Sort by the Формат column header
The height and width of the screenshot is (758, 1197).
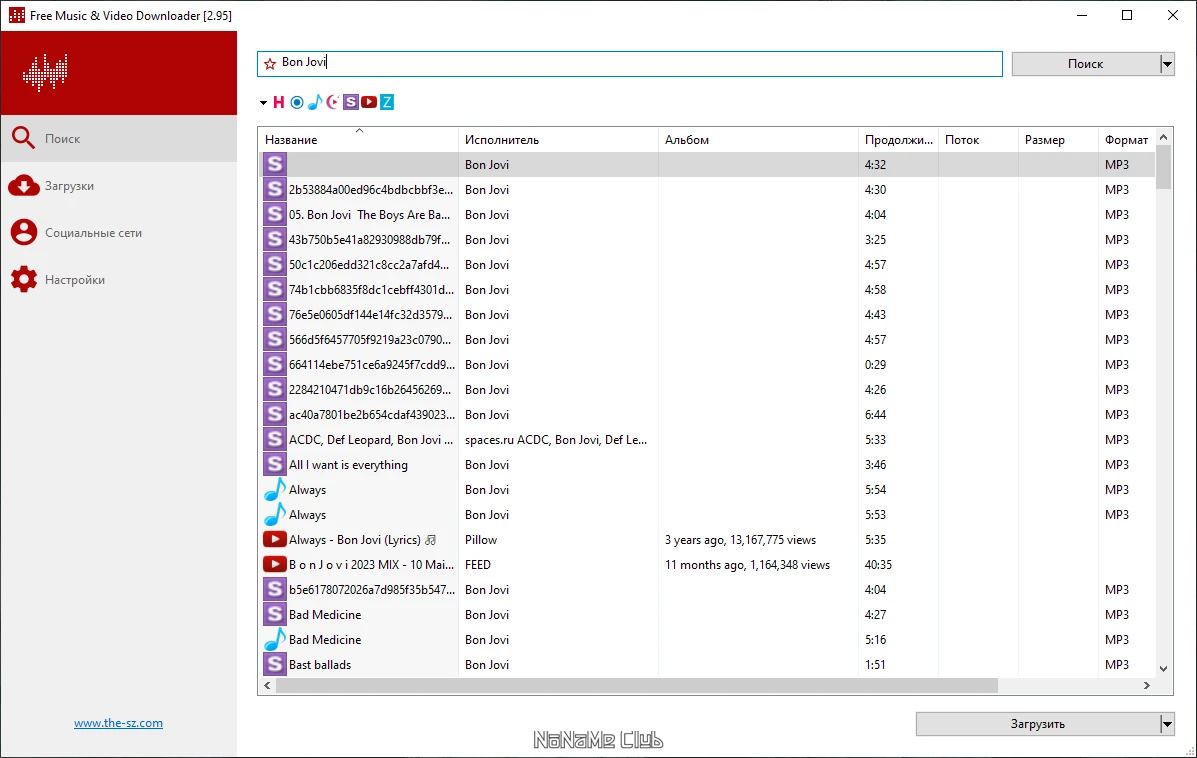point(1127,140)
